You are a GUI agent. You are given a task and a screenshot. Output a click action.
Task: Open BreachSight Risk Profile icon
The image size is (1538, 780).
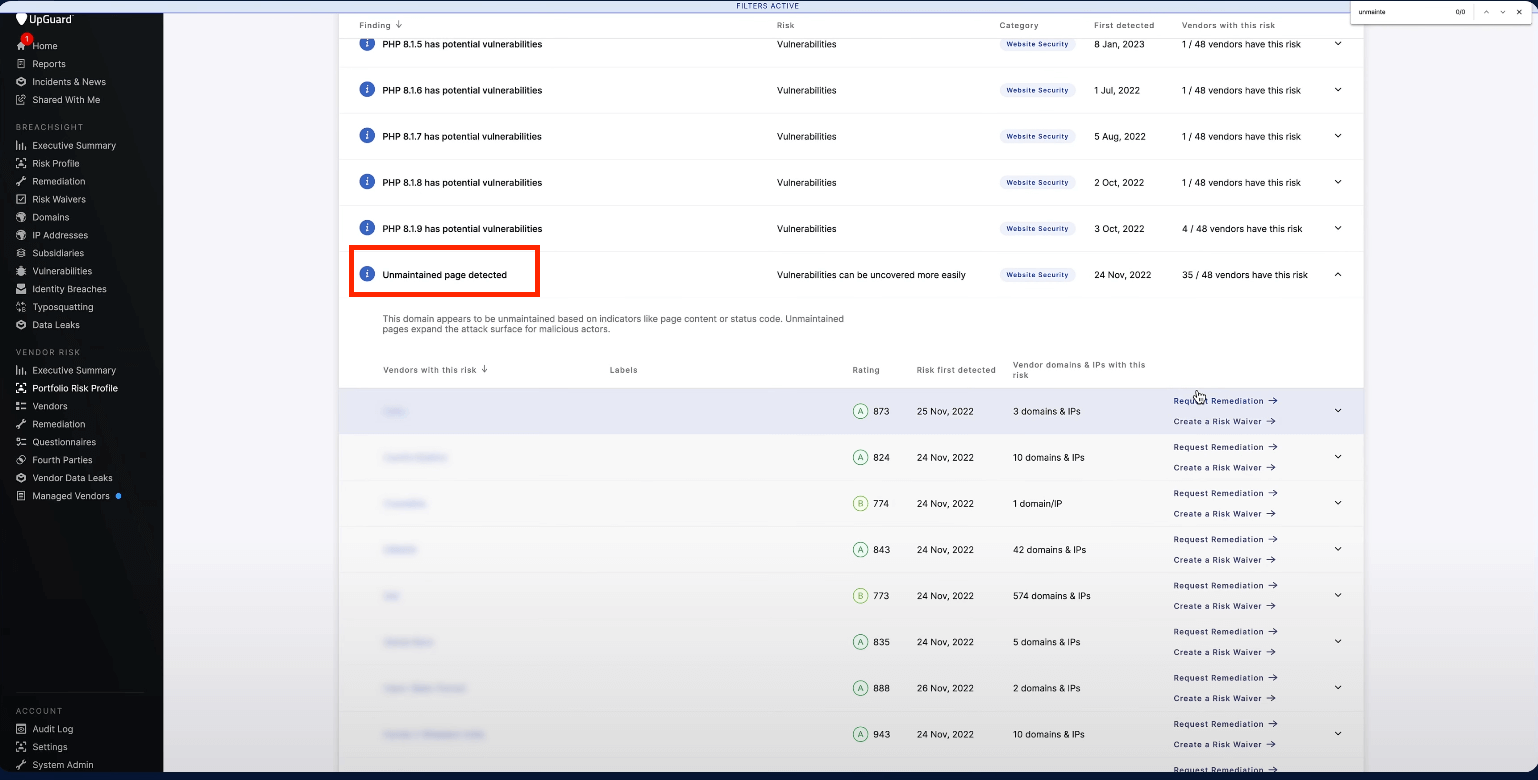pos(21,164)
